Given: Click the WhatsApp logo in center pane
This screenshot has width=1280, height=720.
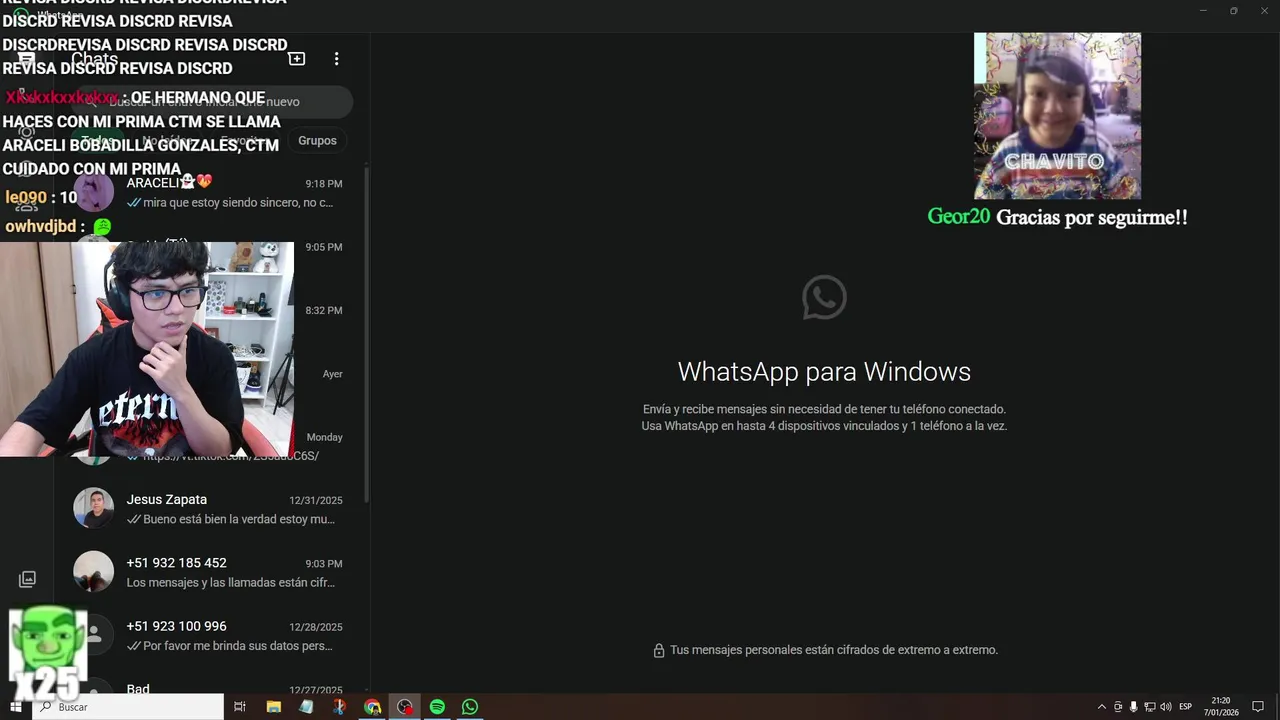Looking at the screenshot, I should pyautogui.click(x=824, y=297).
